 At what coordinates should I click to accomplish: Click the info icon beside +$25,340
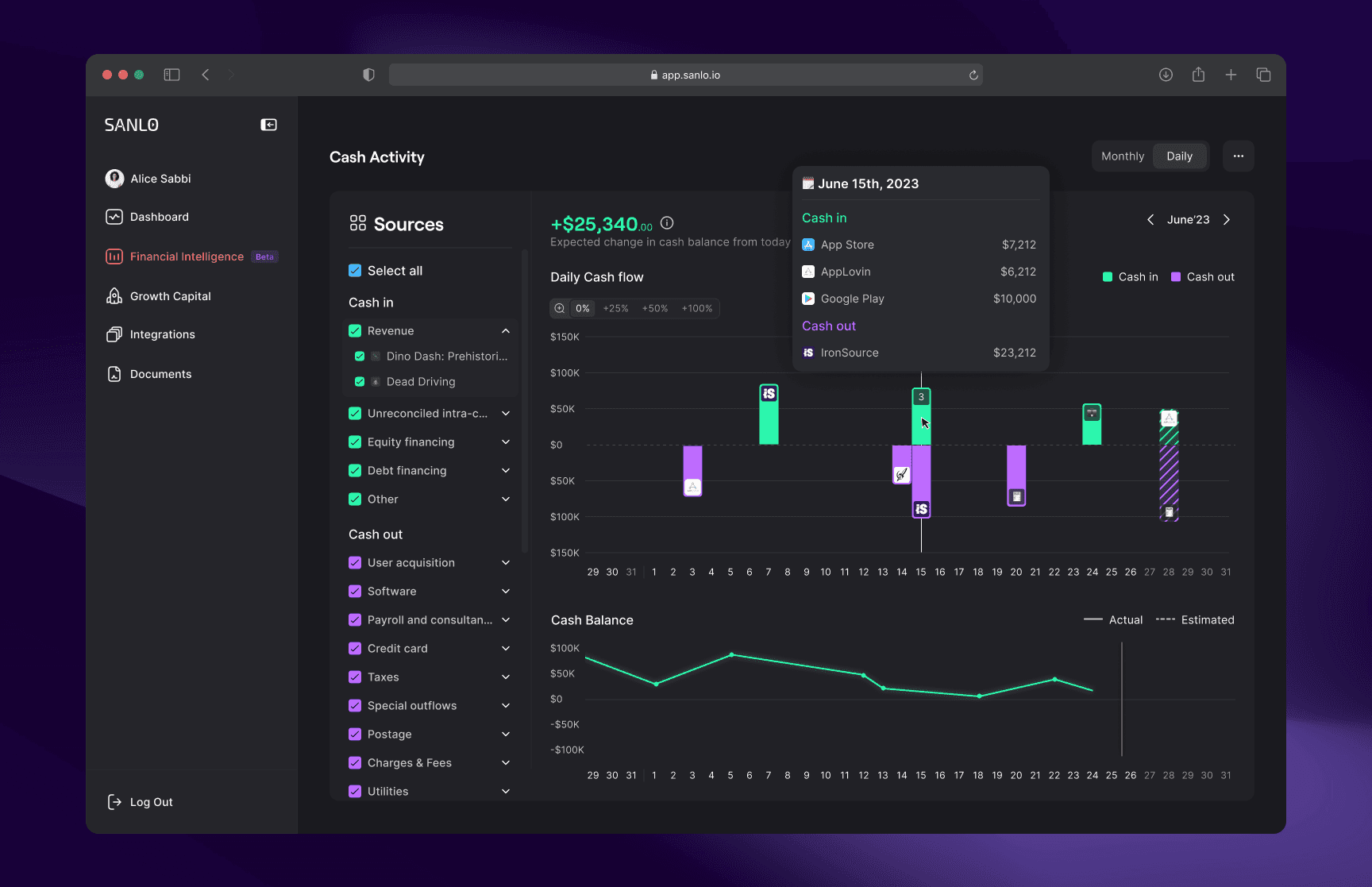click(667, 223)
